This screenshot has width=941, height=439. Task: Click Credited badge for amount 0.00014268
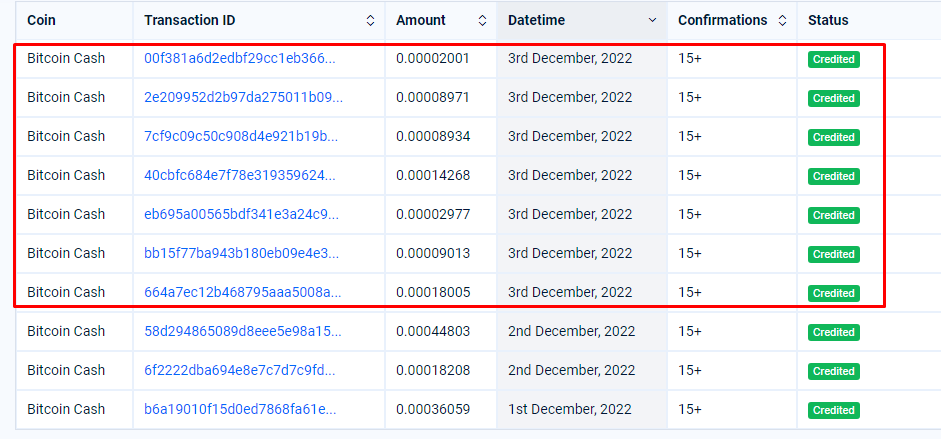pyautogui.click(x=834, y=176)
